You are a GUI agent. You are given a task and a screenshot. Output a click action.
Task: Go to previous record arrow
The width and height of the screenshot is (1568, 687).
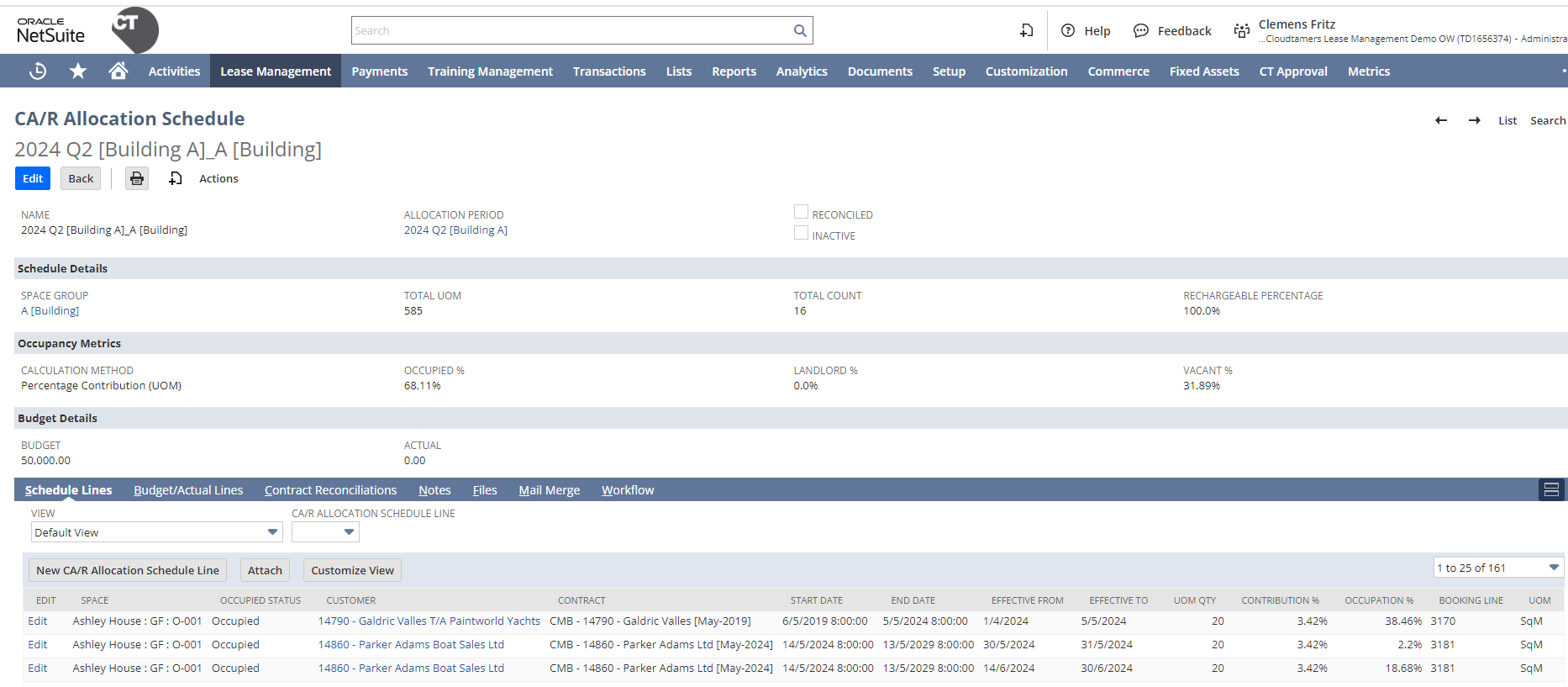pyautogui.click(x=1441, y=120)
